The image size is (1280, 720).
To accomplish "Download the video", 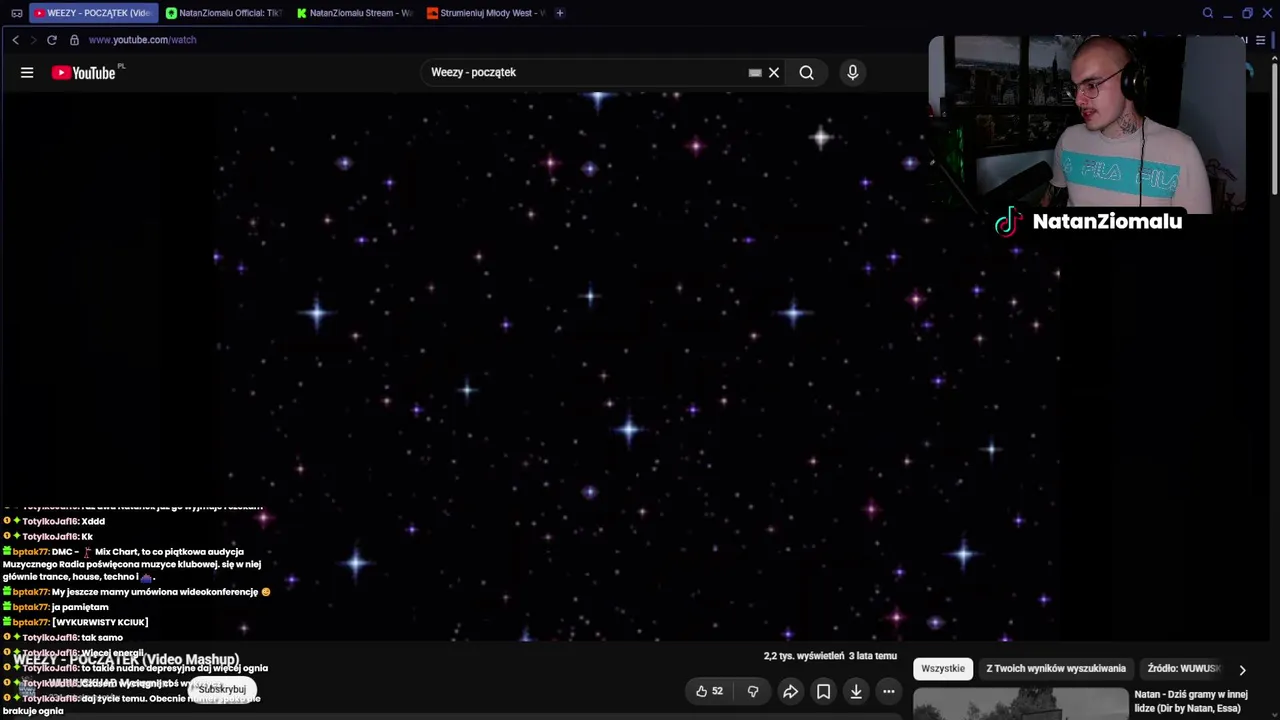I will pos(856,691).
